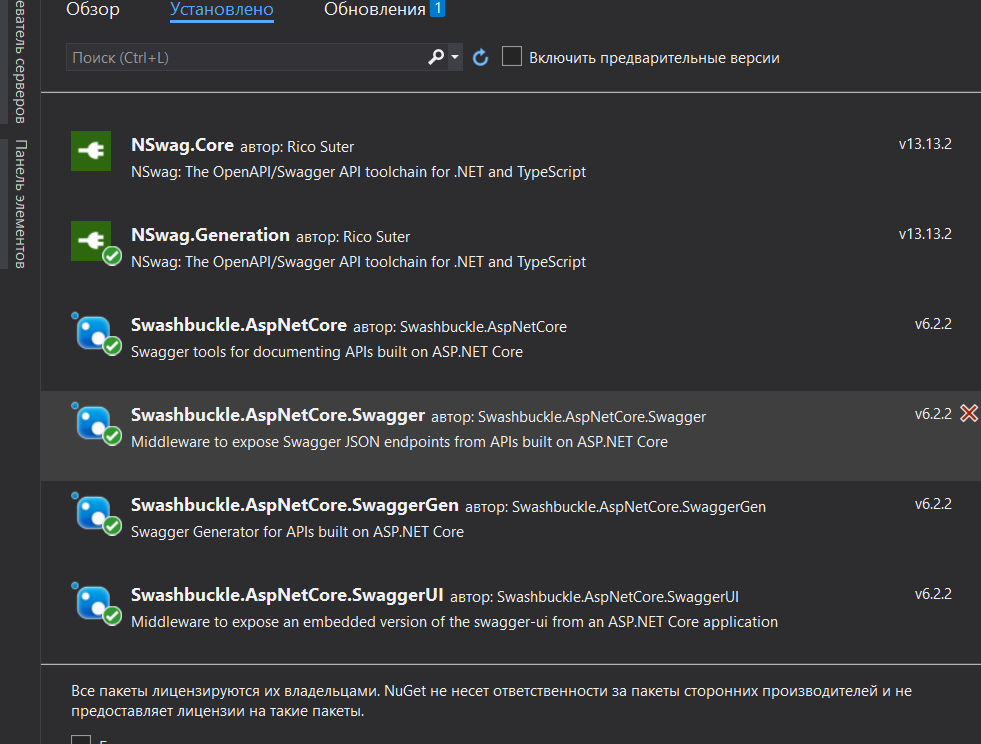Open the Панель элементов side panel
Image resolution: width=981 pixels, height=744 pixels.
coord(20,204)
